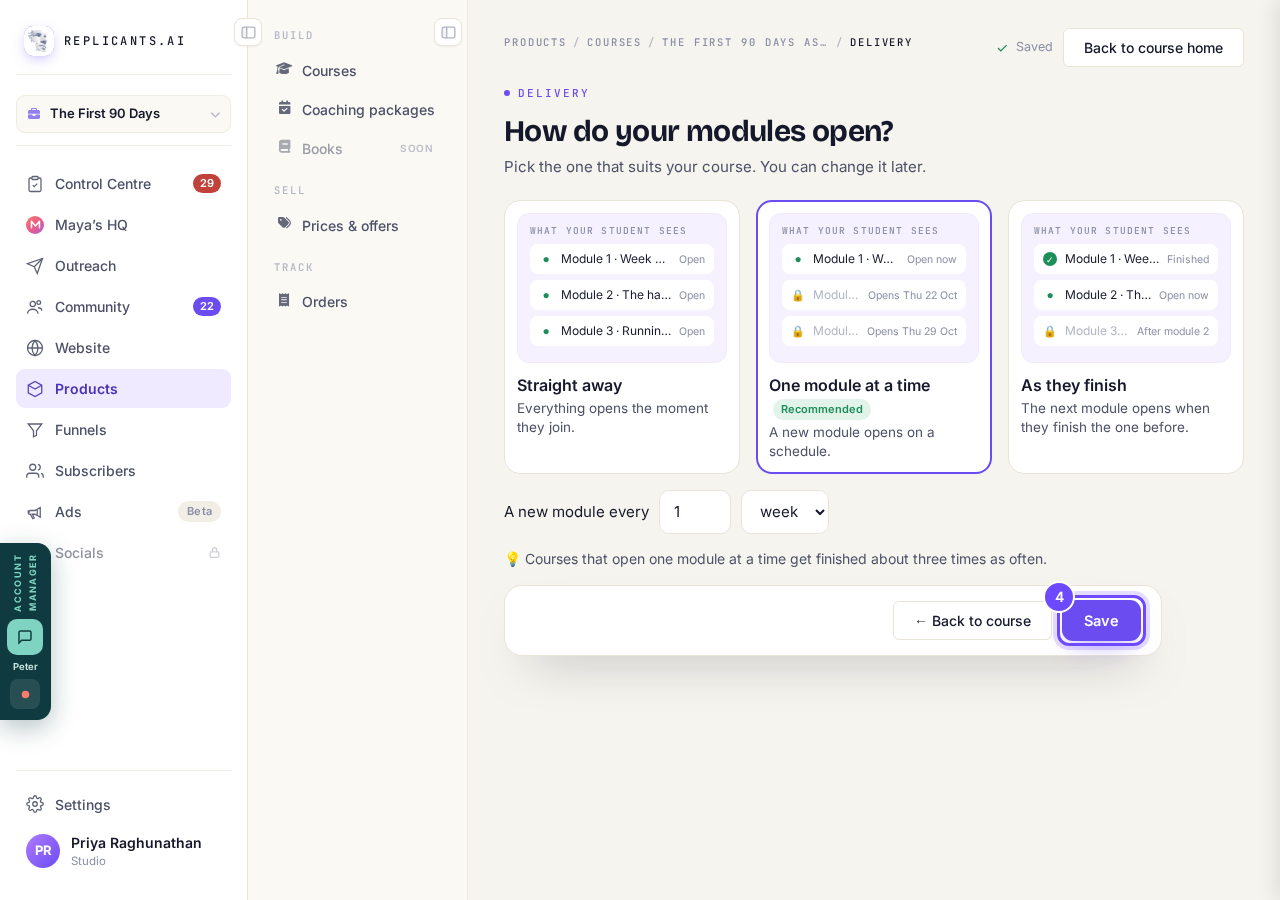Viewport: 1280px width, 900px height.
Task: Choose the Straight away delivery option
Action: tap(622, 337)
